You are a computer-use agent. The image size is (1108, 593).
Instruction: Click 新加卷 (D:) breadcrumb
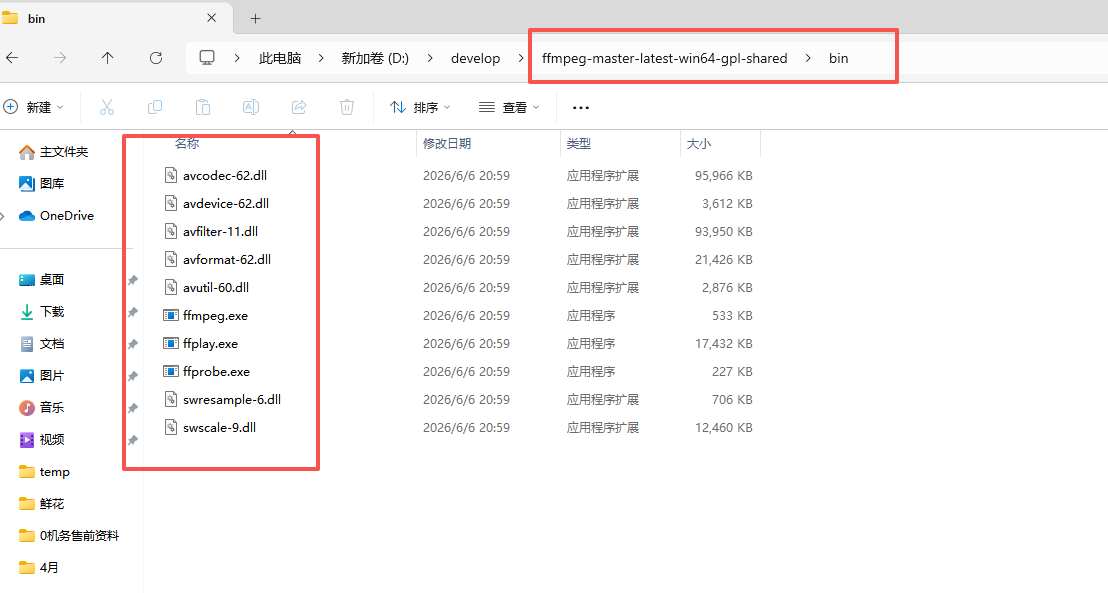(375, 58)
